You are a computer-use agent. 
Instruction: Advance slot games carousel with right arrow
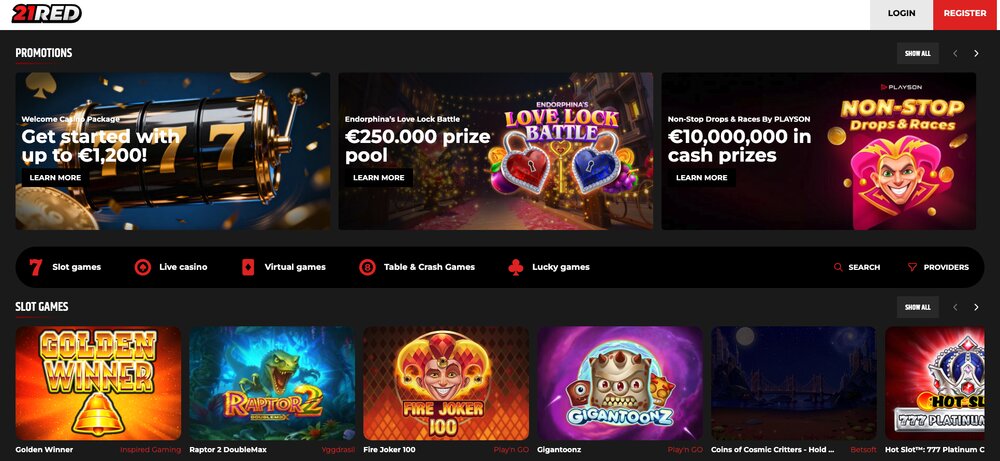click(x=976, y=307)
